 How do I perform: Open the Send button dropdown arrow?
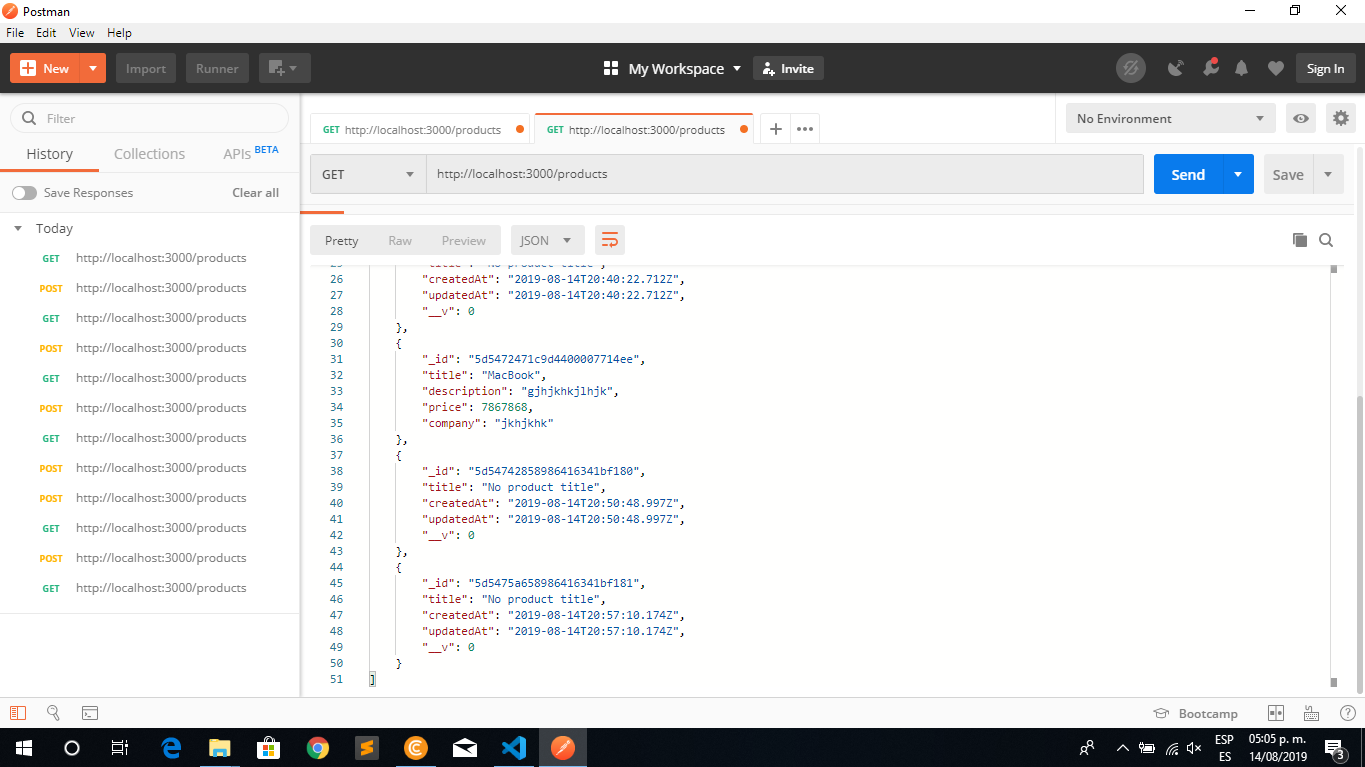(x=1238, y=174)
